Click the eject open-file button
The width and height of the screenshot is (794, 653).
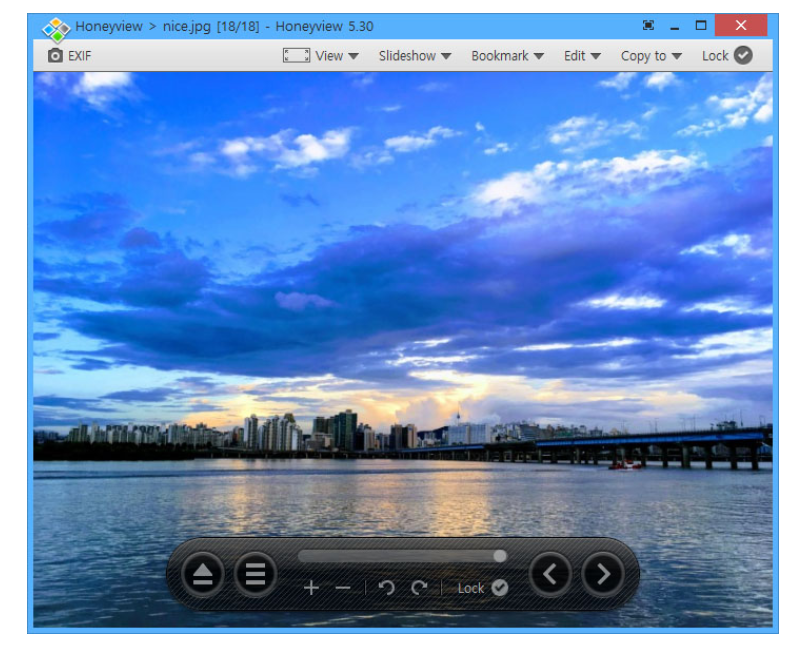click(x=203, y=574)
